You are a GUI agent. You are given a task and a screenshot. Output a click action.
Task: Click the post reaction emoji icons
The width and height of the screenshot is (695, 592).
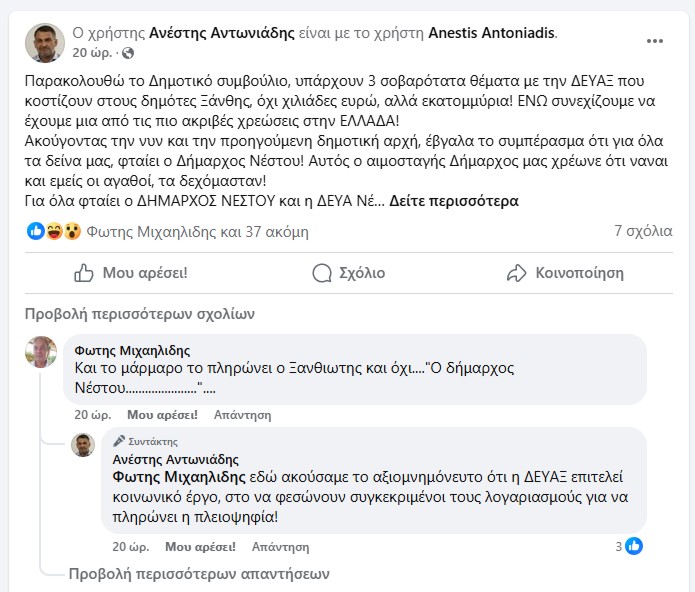tap(54, 231)
